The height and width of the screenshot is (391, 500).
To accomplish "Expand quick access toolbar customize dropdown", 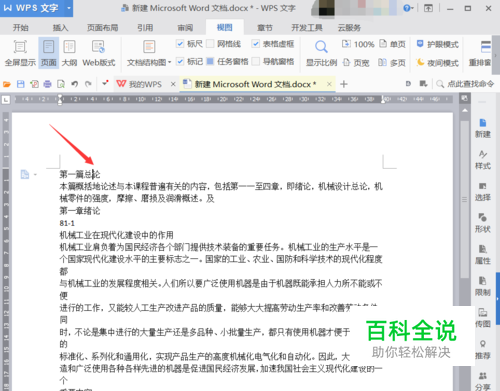I will pos(105,83).
